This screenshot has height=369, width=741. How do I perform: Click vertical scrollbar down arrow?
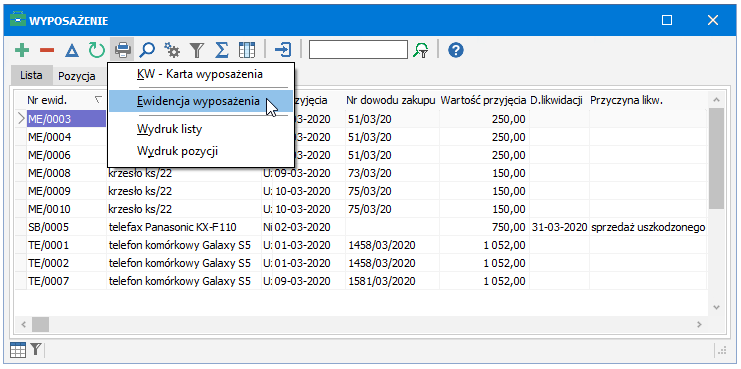tap(716, 307)
